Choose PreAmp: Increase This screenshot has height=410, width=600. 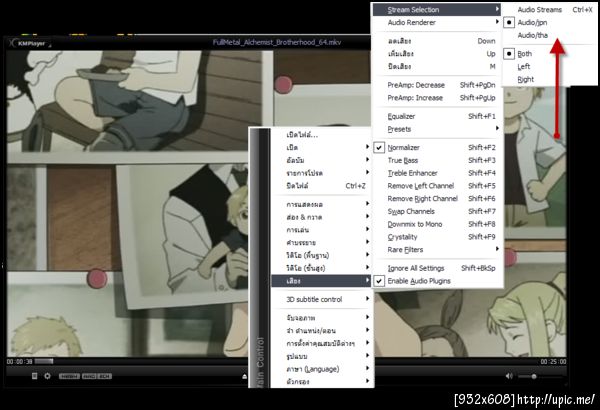[x=437, y=98]
